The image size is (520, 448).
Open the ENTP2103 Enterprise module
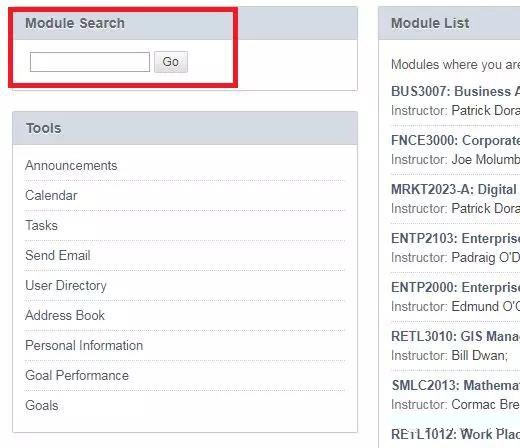[x=455, y=238]
